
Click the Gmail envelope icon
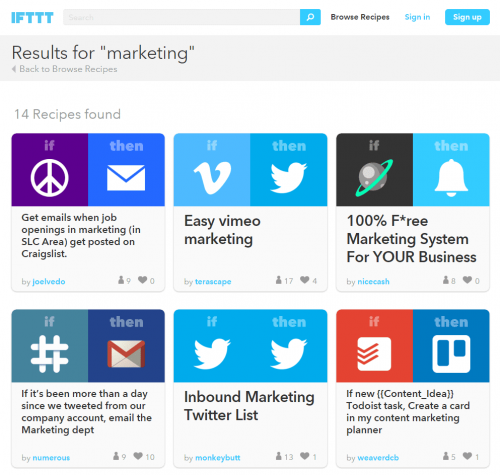pos(126,354)
